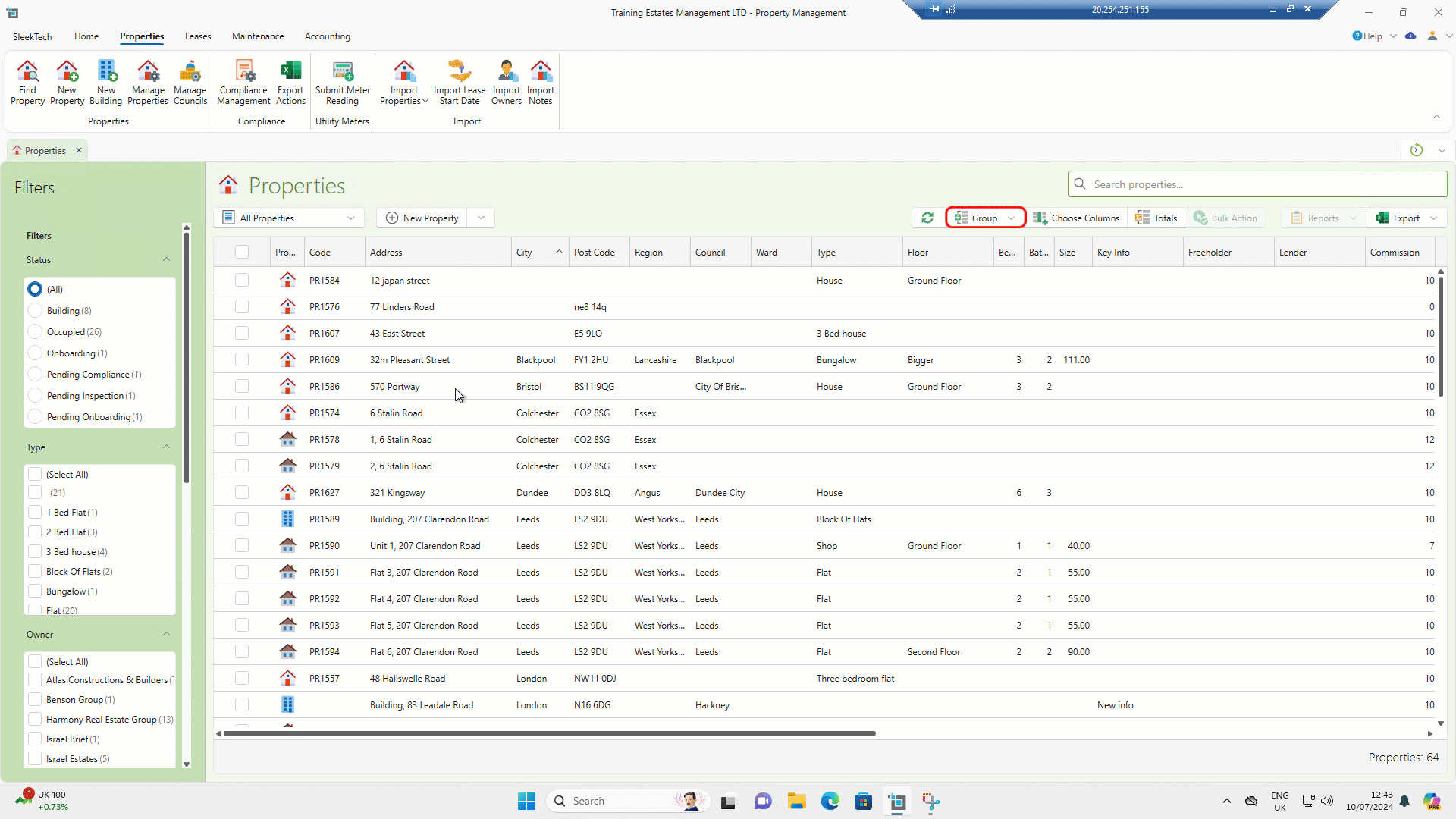Click the Manage Councils icon

click(x=190, y=82)
